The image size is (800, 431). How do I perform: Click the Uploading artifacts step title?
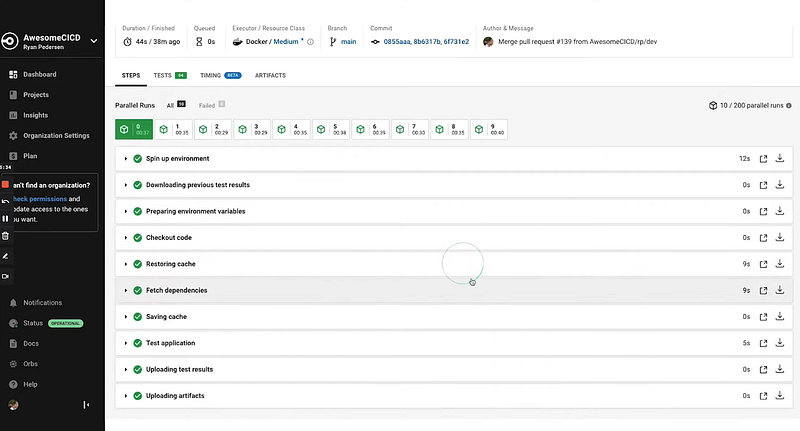pos(175,396)
